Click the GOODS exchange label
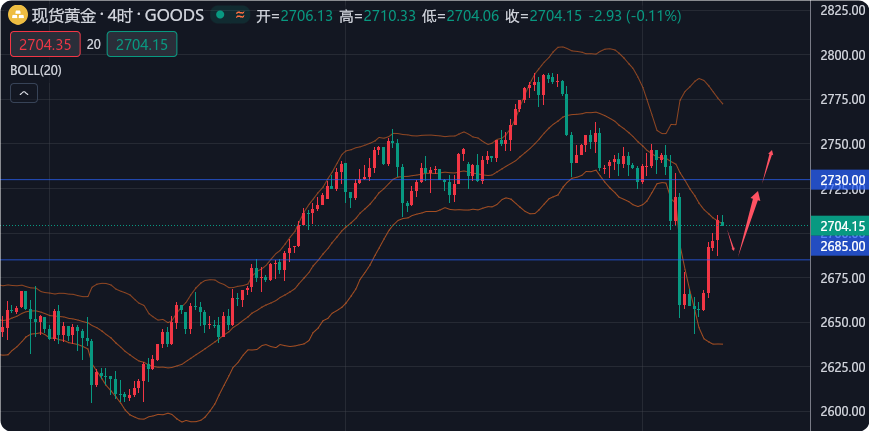Viewport: 869px width, 431px height. pyautogui.click(x=174, y=16)
